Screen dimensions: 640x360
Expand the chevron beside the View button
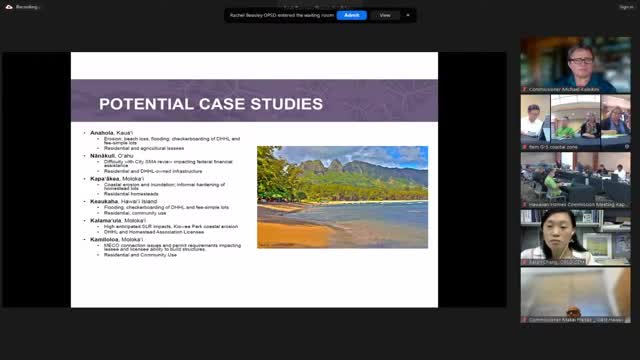[x=408, y=16]
